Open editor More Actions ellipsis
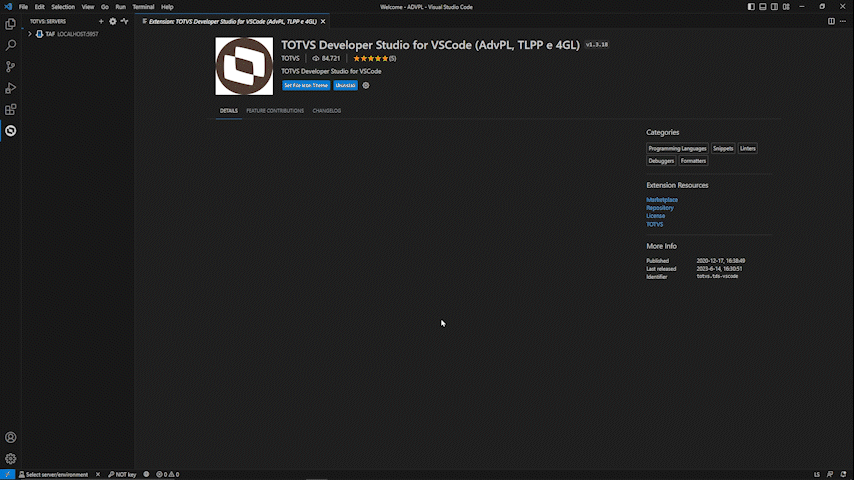Screen dimensions: 854x480 coord(843,21)
